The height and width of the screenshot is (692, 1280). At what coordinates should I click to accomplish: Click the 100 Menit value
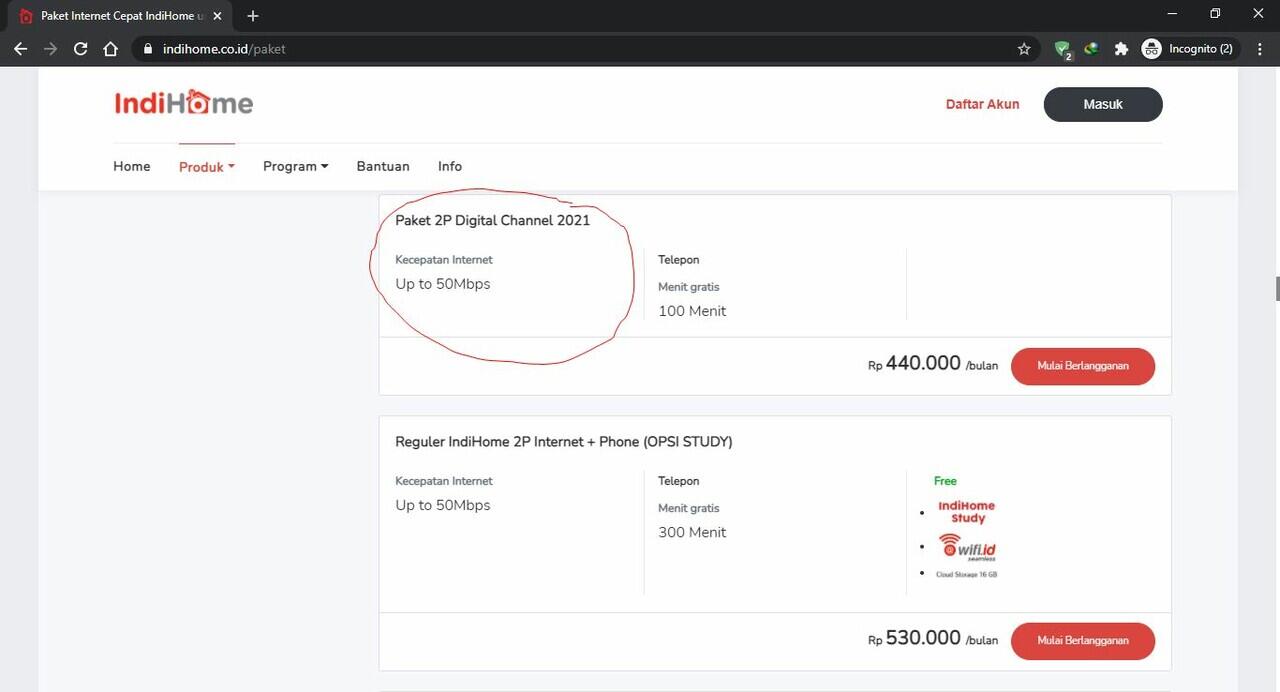pos(692,311)
